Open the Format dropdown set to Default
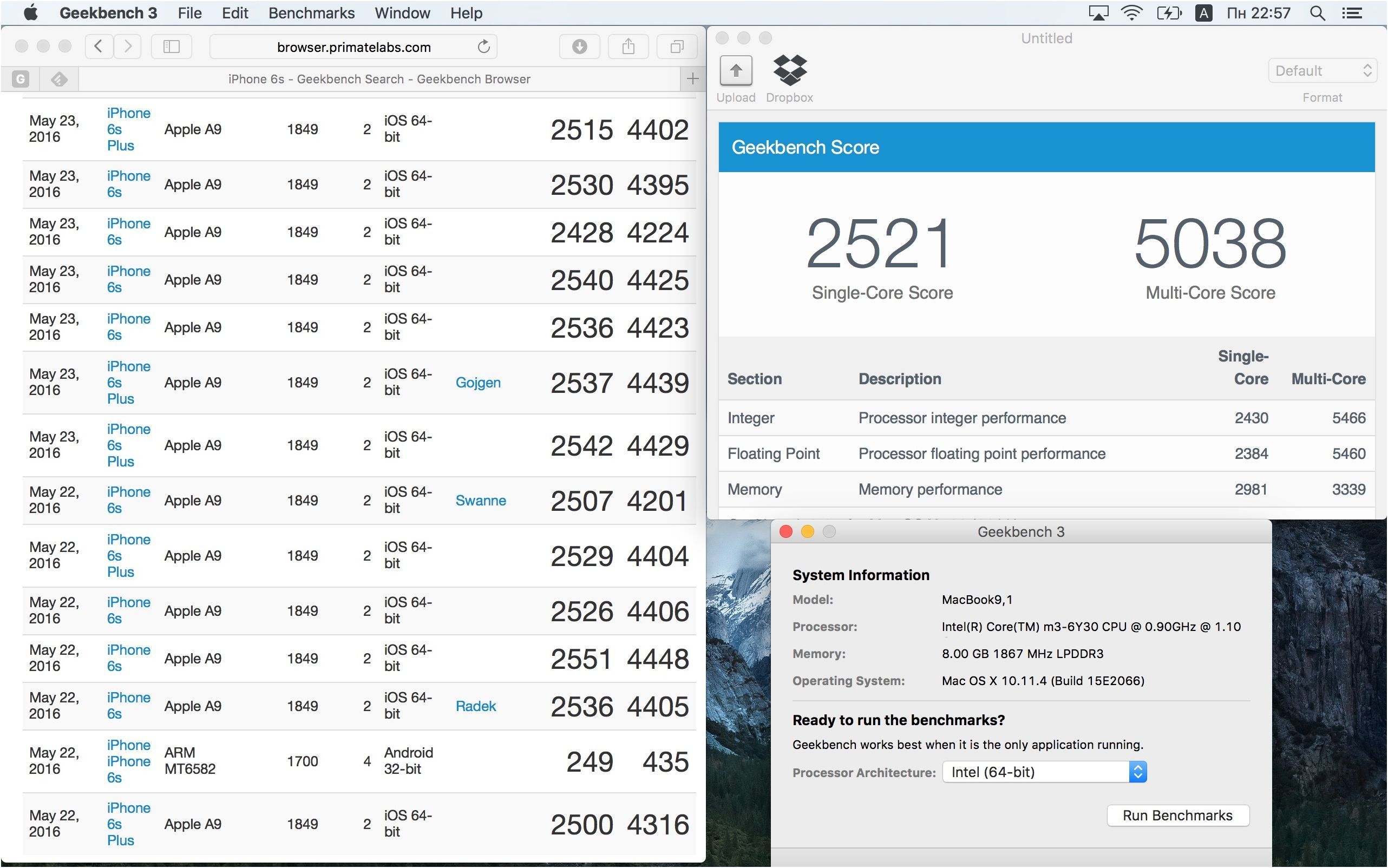Screen dimensions: 1388x868 tap(1322, 70)
